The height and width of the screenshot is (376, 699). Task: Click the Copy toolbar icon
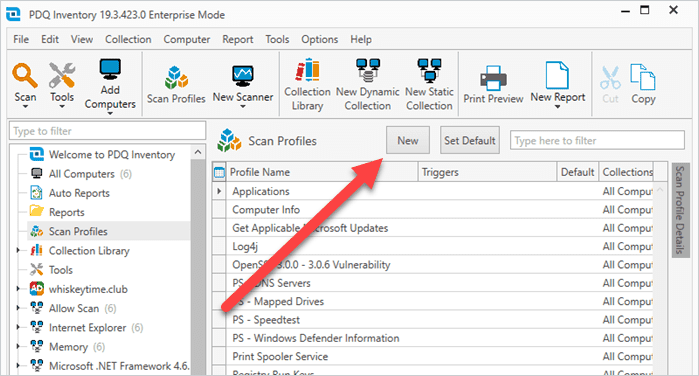tap(643, 84)
